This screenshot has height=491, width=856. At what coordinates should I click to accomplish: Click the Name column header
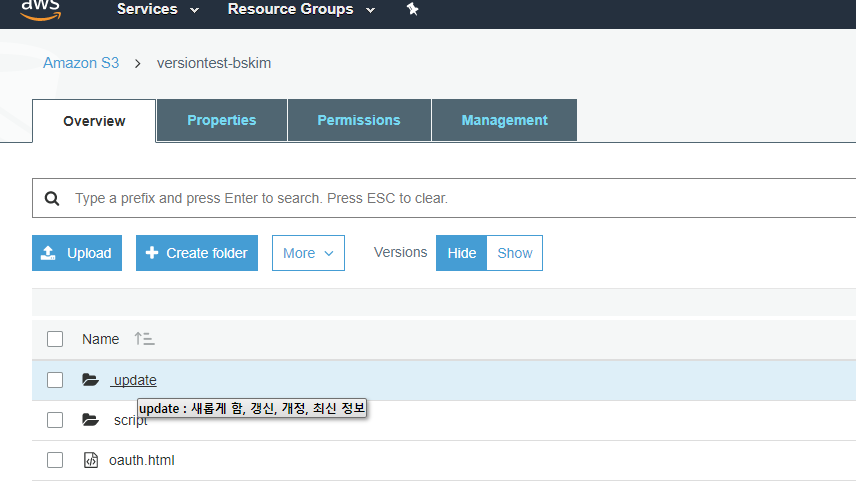[x=100, y=339]
